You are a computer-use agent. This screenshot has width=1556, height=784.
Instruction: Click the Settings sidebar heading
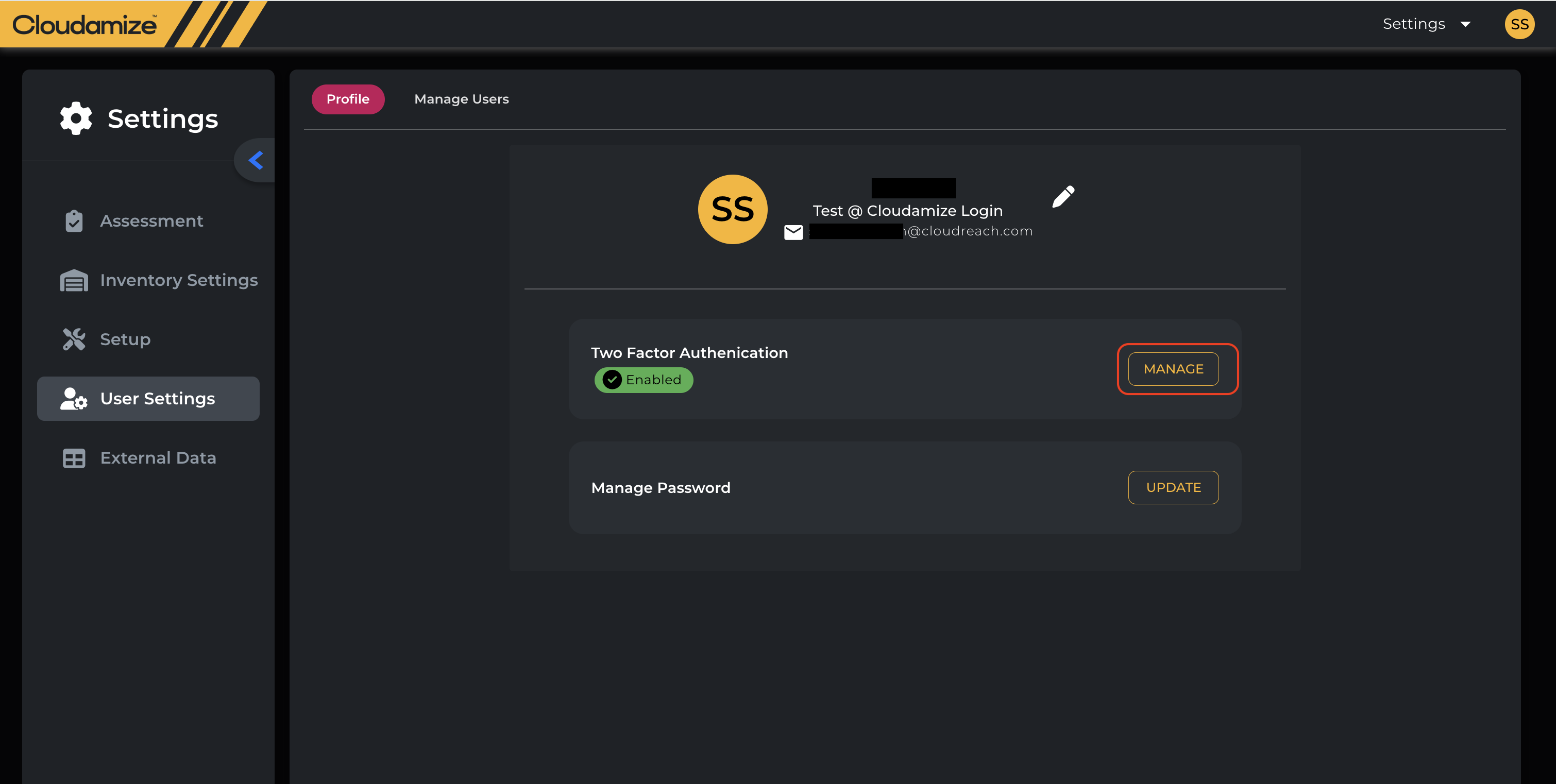click(162, 119)
